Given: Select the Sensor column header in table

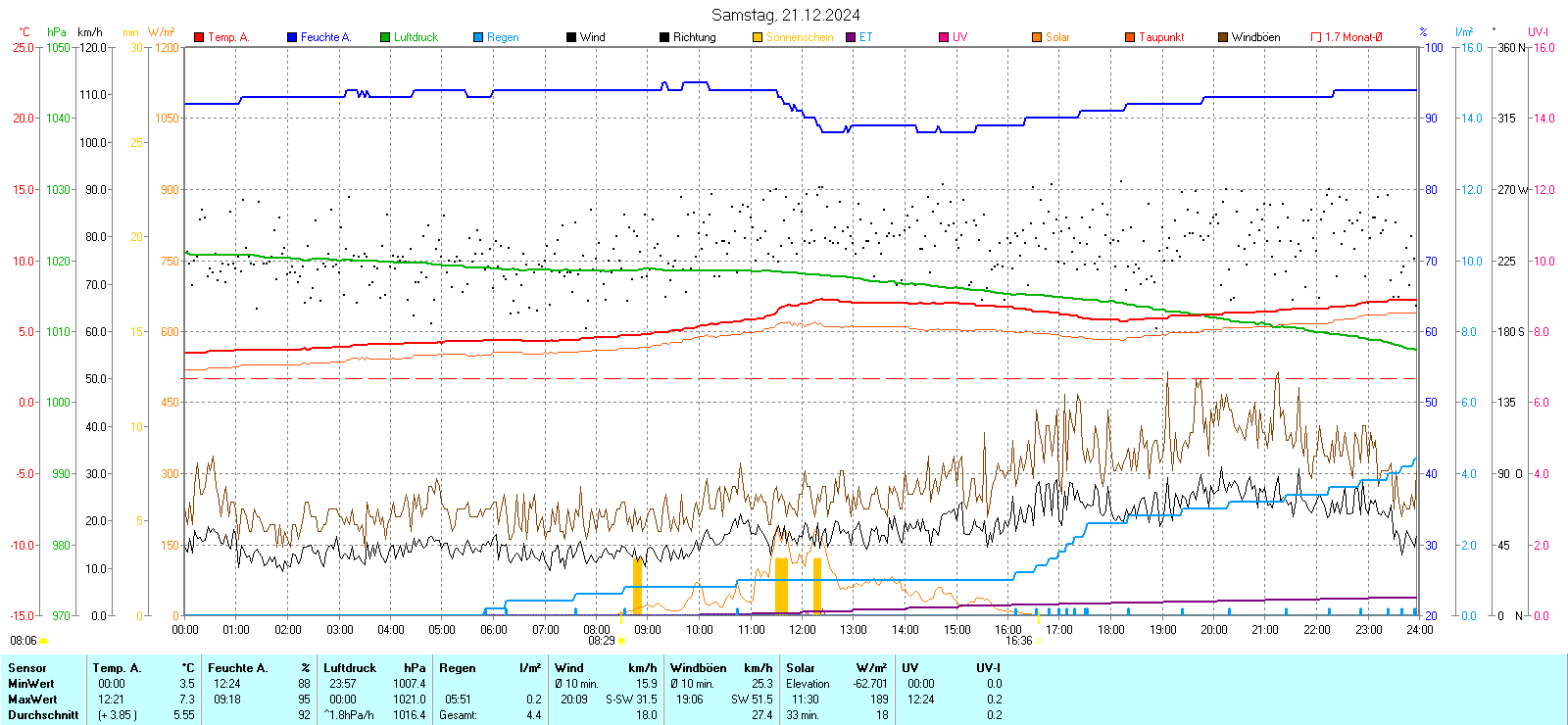Looking at the screenshot, I should pos(27,668).
